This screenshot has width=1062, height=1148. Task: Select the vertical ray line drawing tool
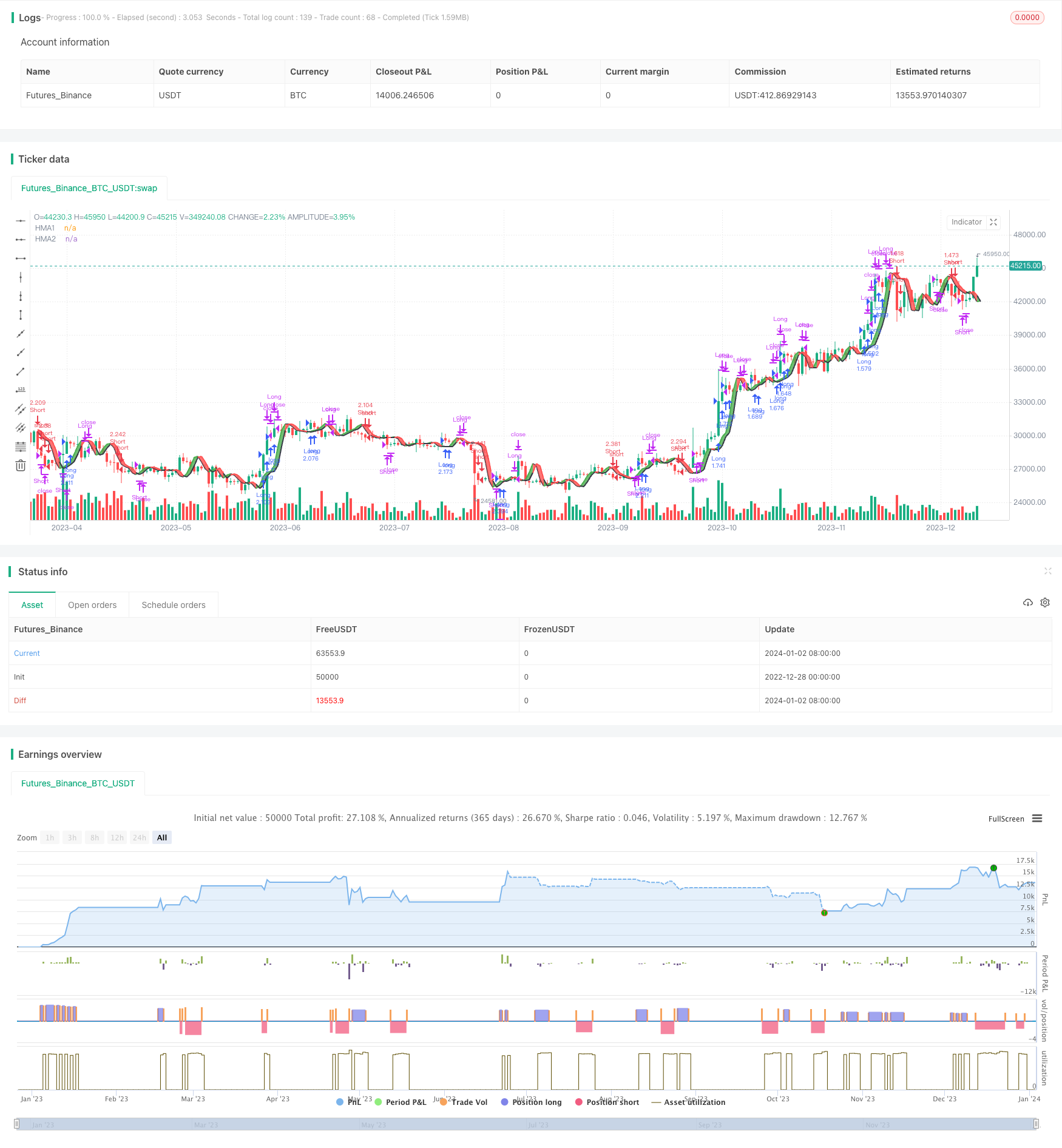(21, 296)
